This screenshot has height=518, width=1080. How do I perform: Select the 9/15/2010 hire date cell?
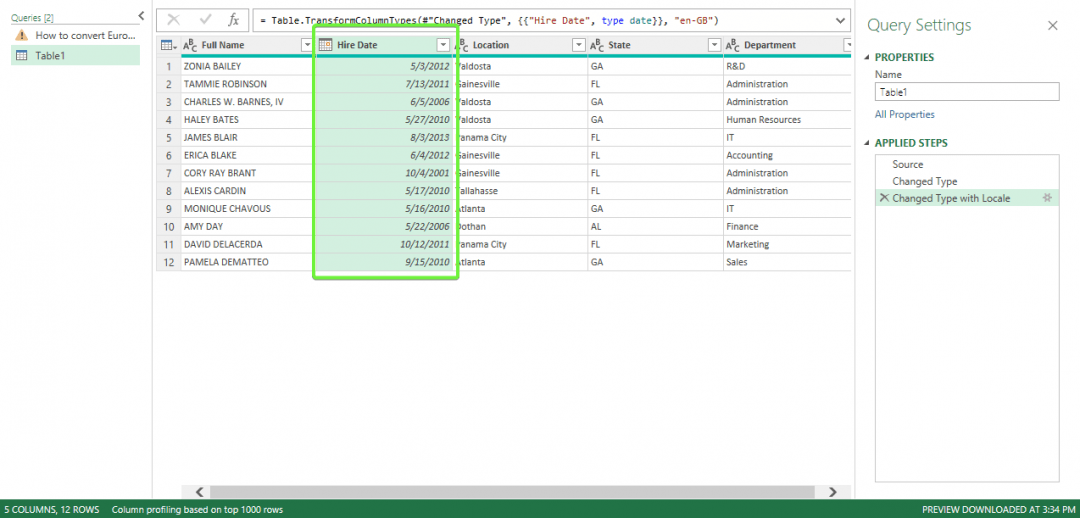tap(384, 262)
